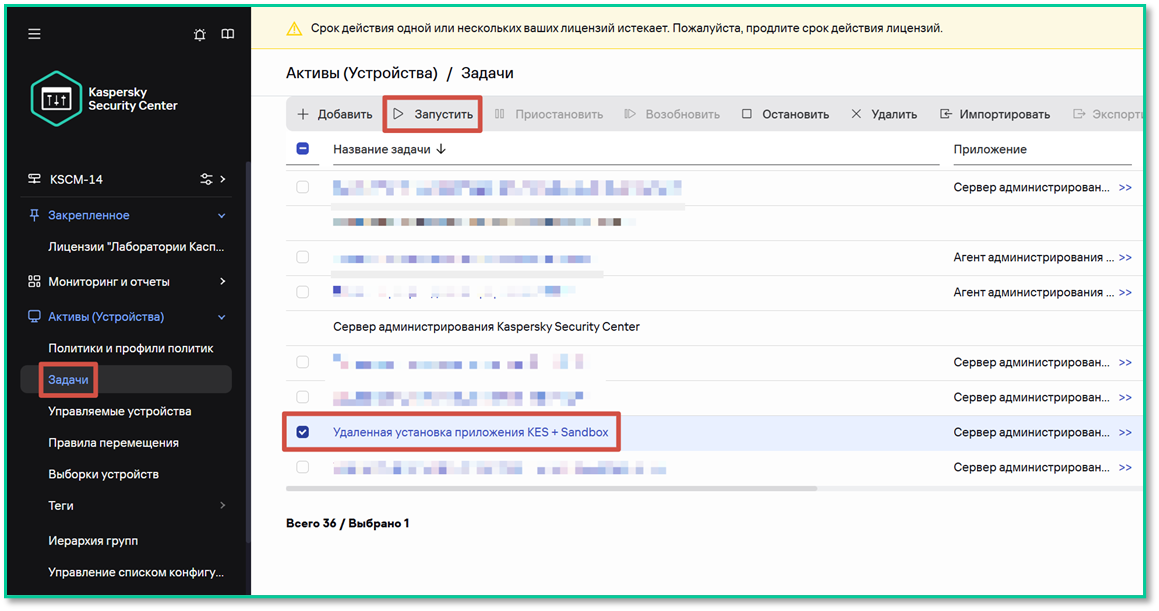Open the Задачи menu item
The image size is (1159, 611).
(68, 380)
